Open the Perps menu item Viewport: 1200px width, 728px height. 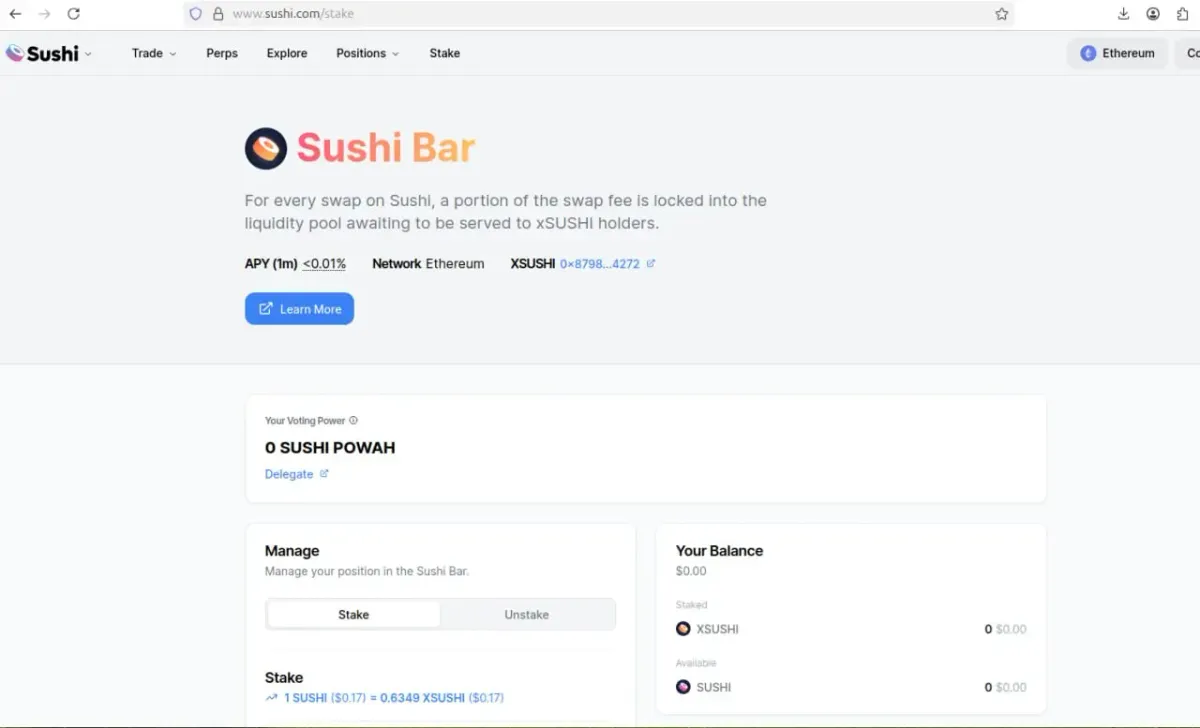pos(222,53)
